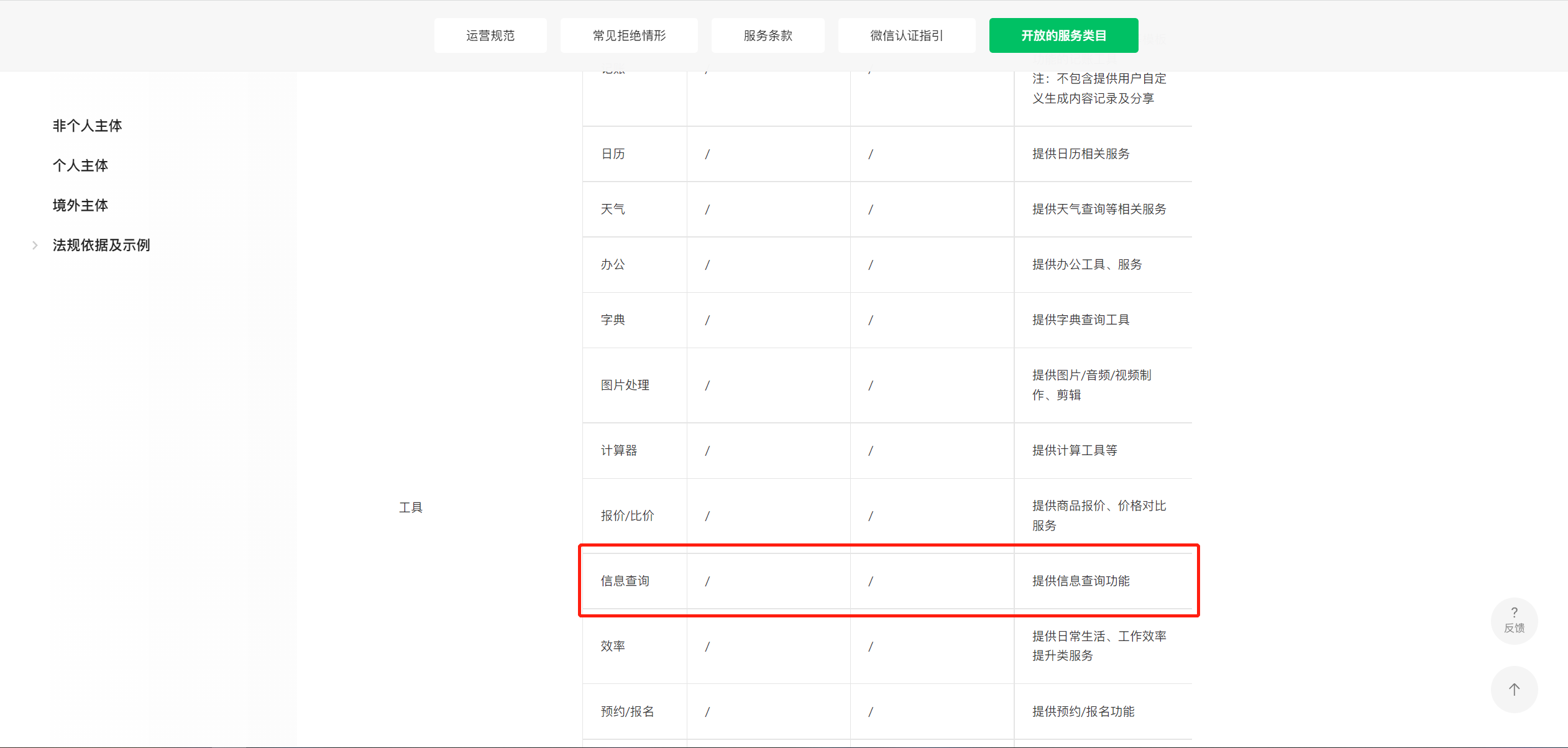
Task: Click the 日历 category cell
Action: point(613,154)
